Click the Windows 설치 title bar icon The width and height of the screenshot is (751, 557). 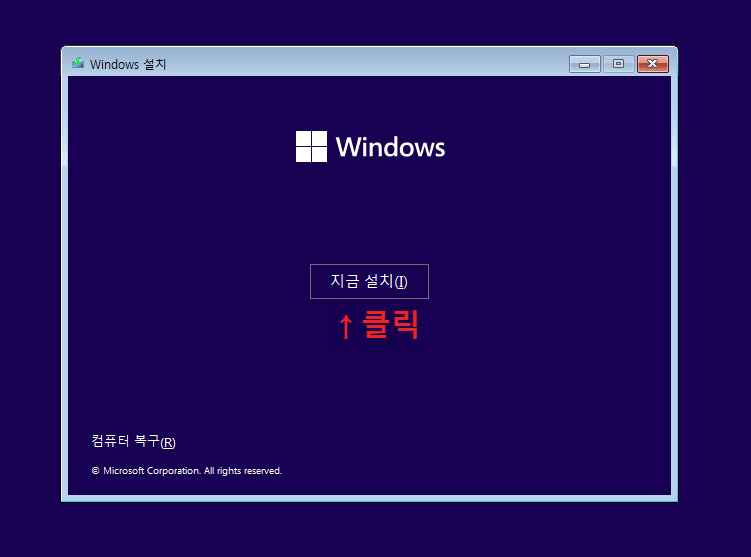[x=78, y=63]
